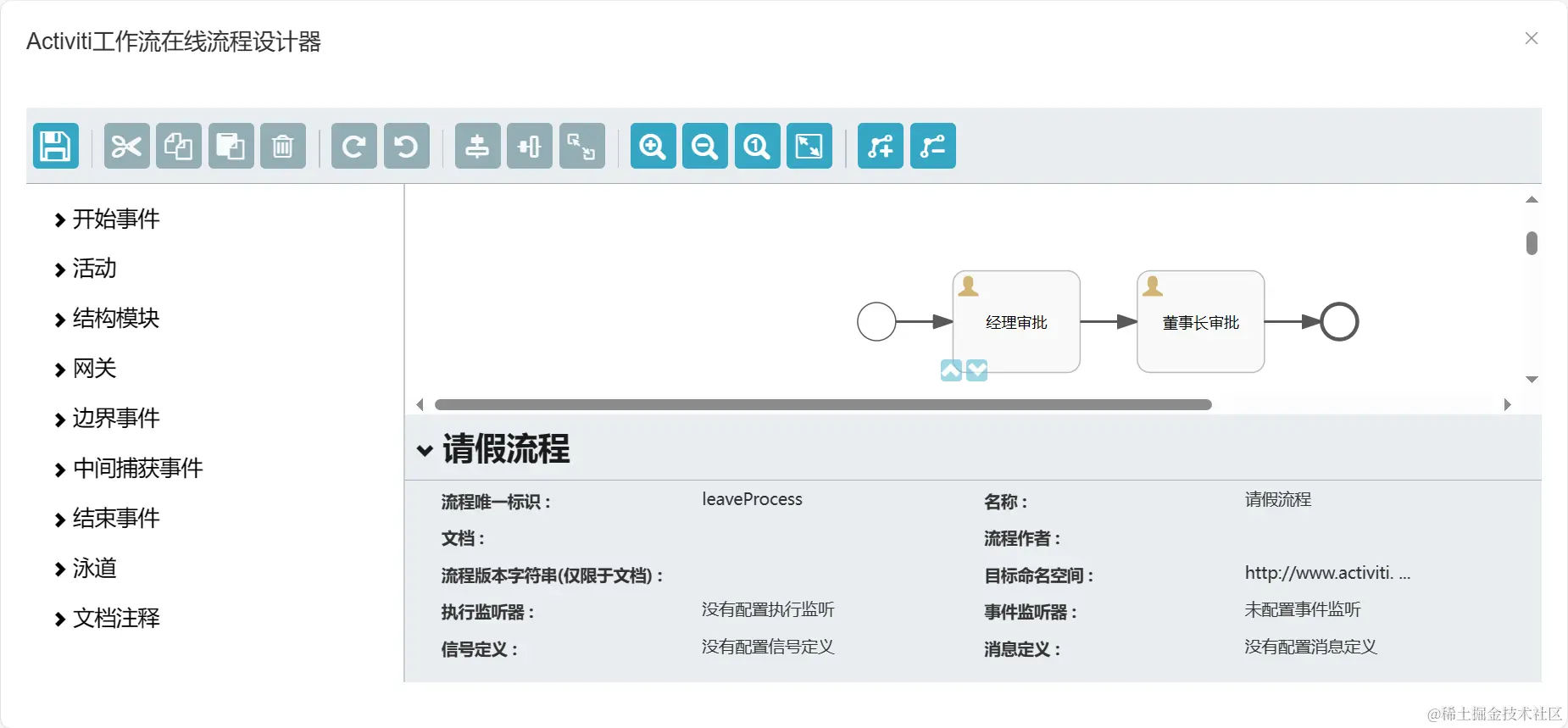The image size is (1568, 728).
Task: Click the 流程版本字符串 property label
Action: pyautogui.click(x=552, y=576)
